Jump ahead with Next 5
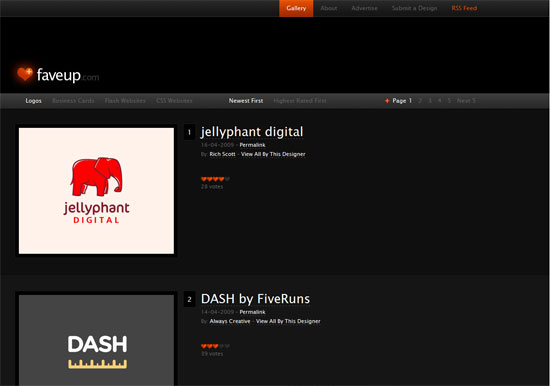The height and width of the screenshot is (386, 550). point(466,101)
